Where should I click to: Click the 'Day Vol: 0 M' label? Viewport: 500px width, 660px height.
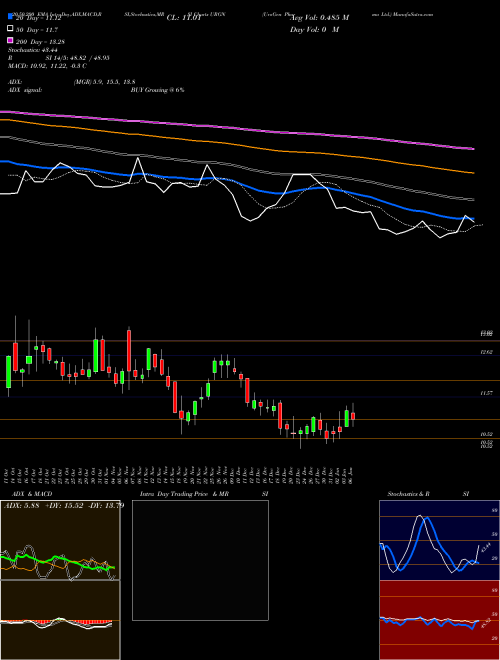(314, 29)
